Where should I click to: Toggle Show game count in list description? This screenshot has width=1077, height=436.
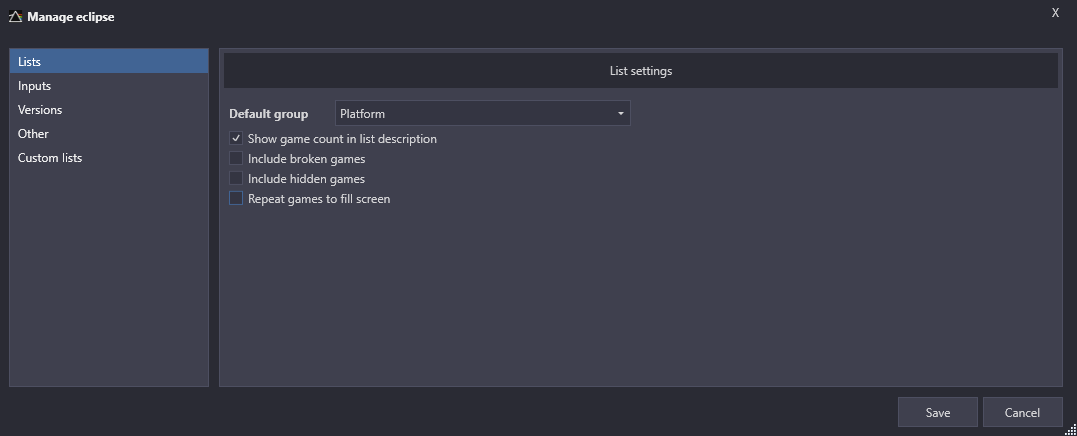pos(236,139)
